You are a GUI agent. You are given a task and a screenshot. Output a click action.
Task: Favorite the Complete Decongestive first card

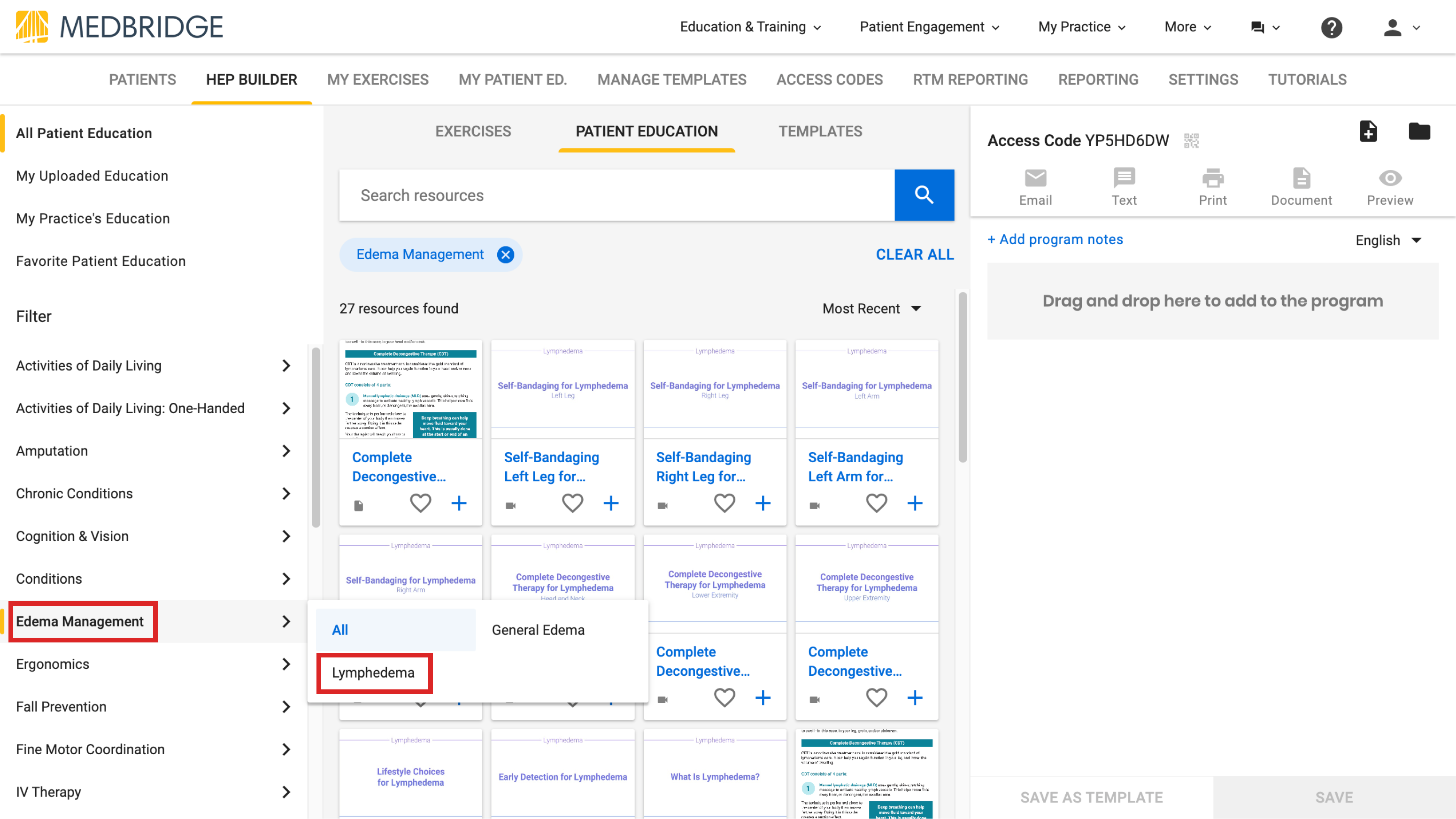[x=421, y=503]
